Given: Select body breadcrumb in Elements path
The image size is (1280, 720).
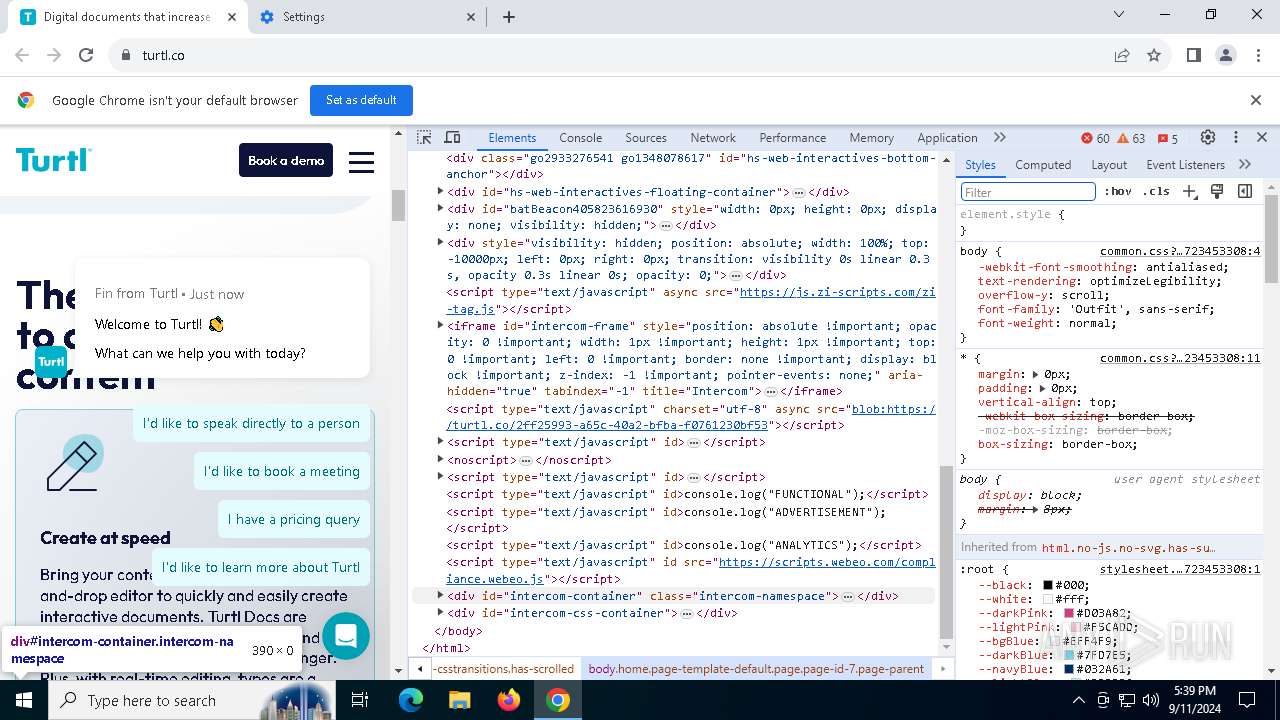Looking at the screenshot, I should pos(756,668).
